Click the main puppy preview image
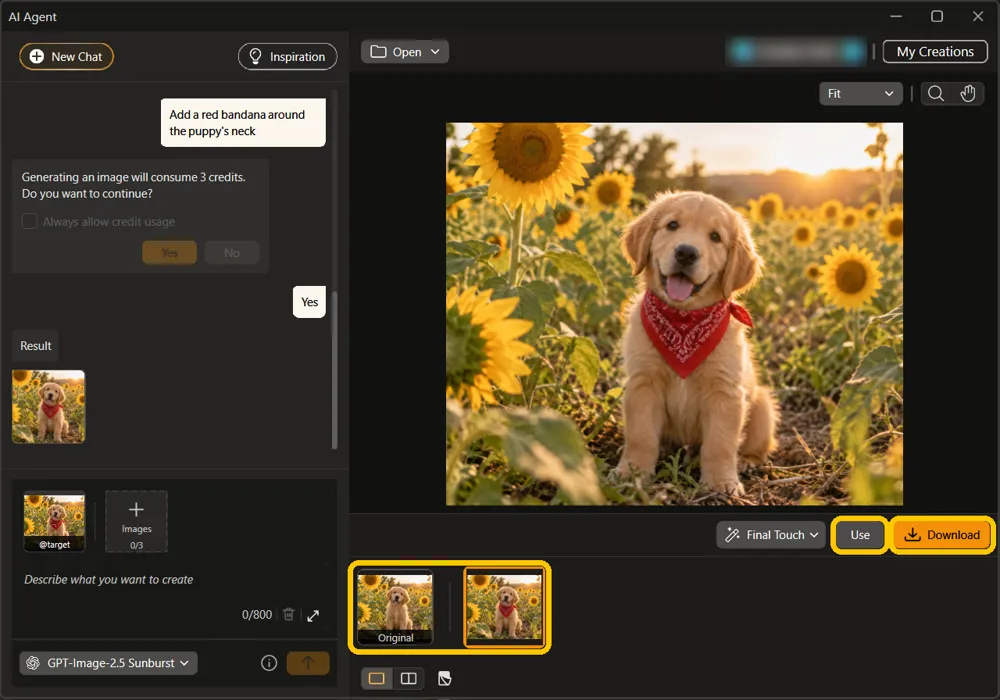The image size is (1000, 700). pos(674,314)
